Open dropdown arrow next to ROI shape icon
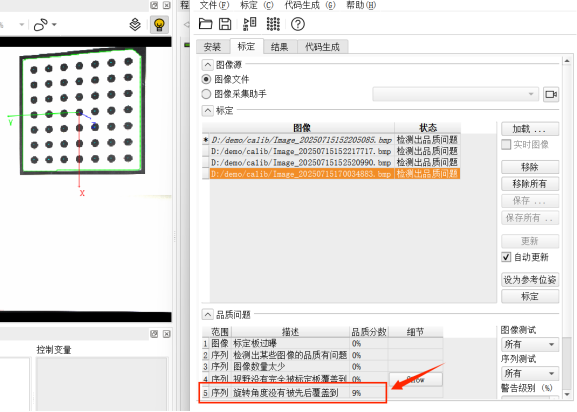Screen dimensions: 577x412 click(x=54, y=25)
